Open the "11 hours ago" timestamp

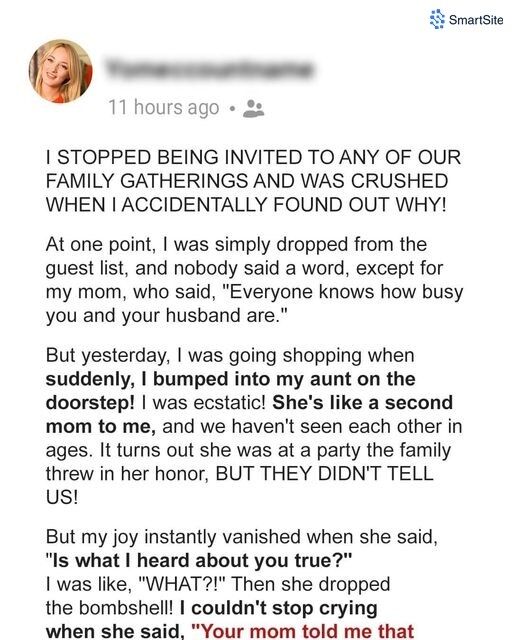coord(164,107)
